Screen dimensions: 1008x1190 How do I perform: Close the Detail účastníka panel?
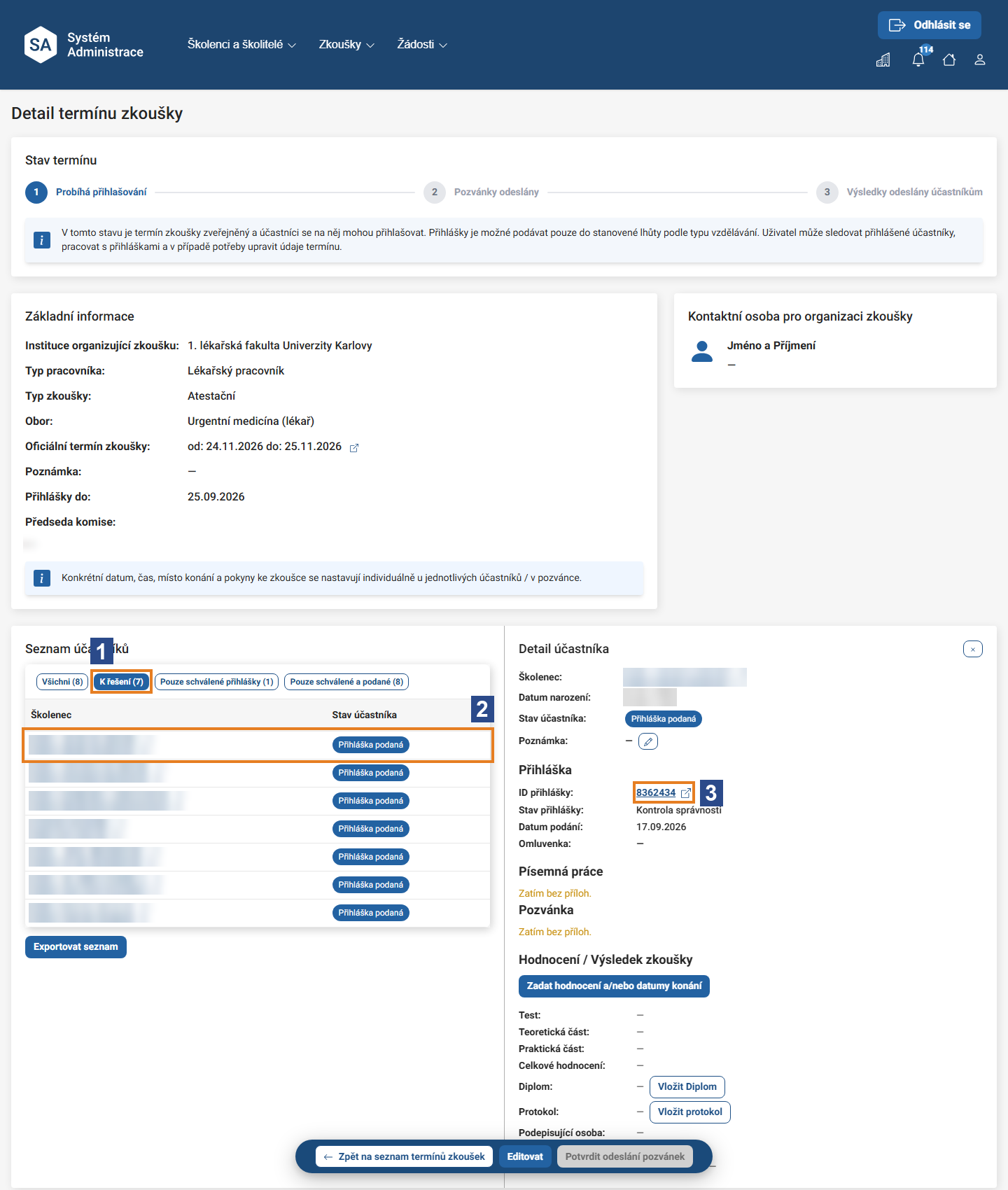point(973,649)
